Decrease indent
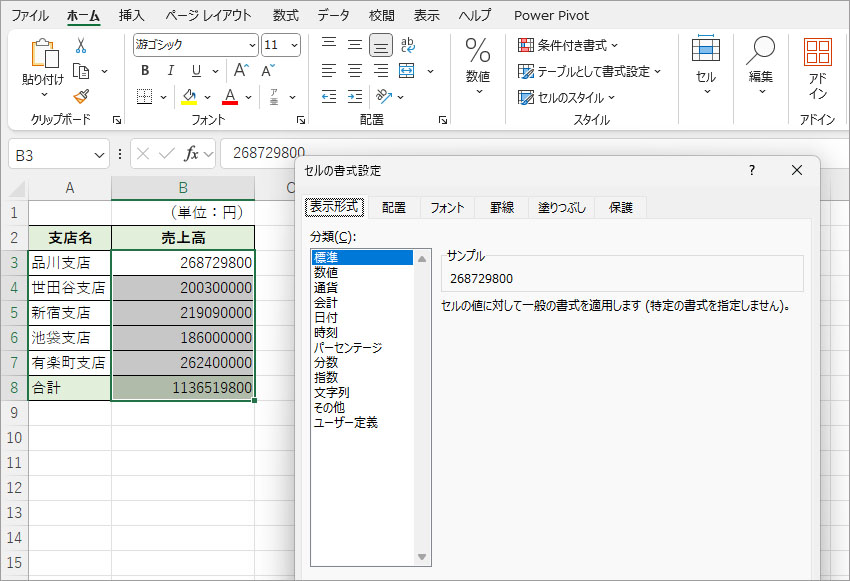This screenshot has height=581, width=850. click(x=329, y=97)
